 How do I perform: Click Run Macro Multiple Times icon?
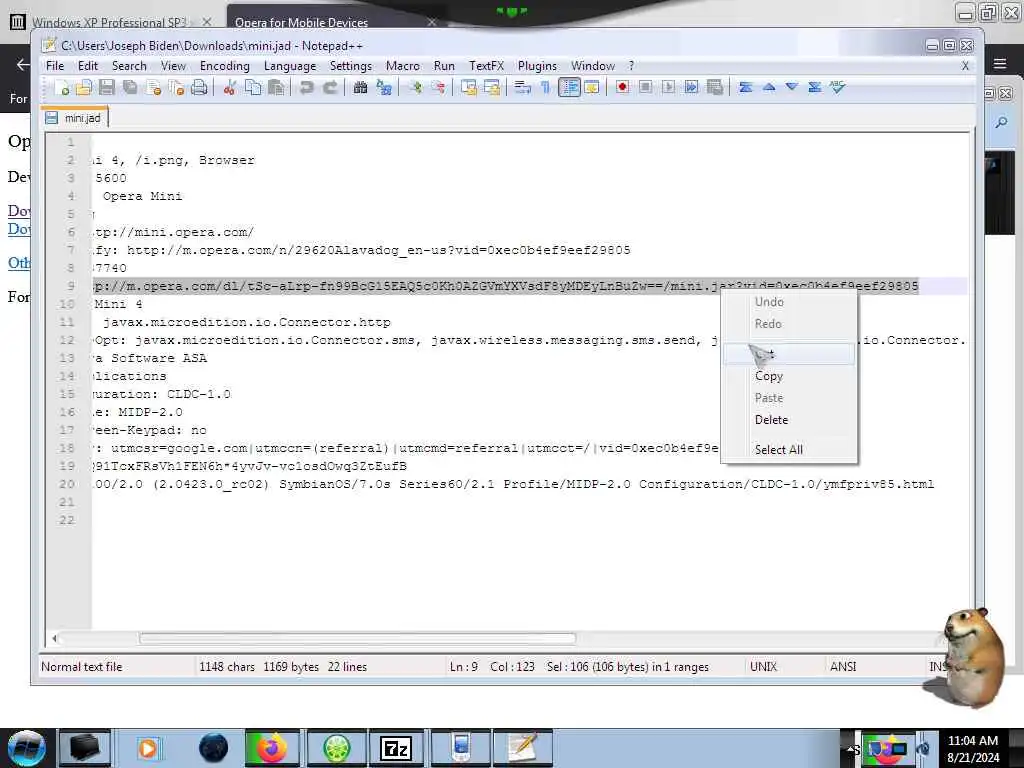click(x=692, y=88)
